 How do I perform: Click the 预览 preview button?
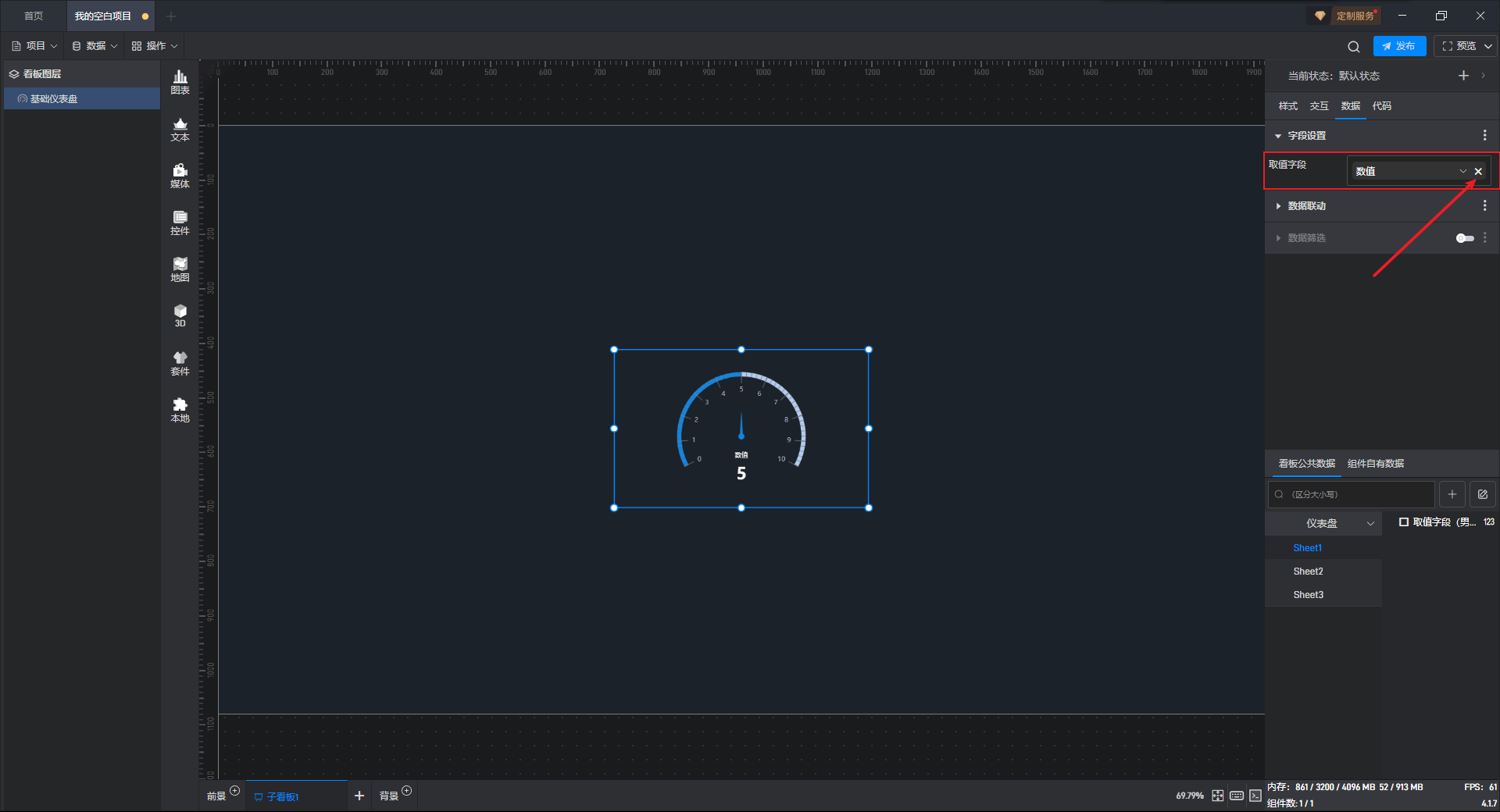pyautogui.click(x=1458, y=46)
